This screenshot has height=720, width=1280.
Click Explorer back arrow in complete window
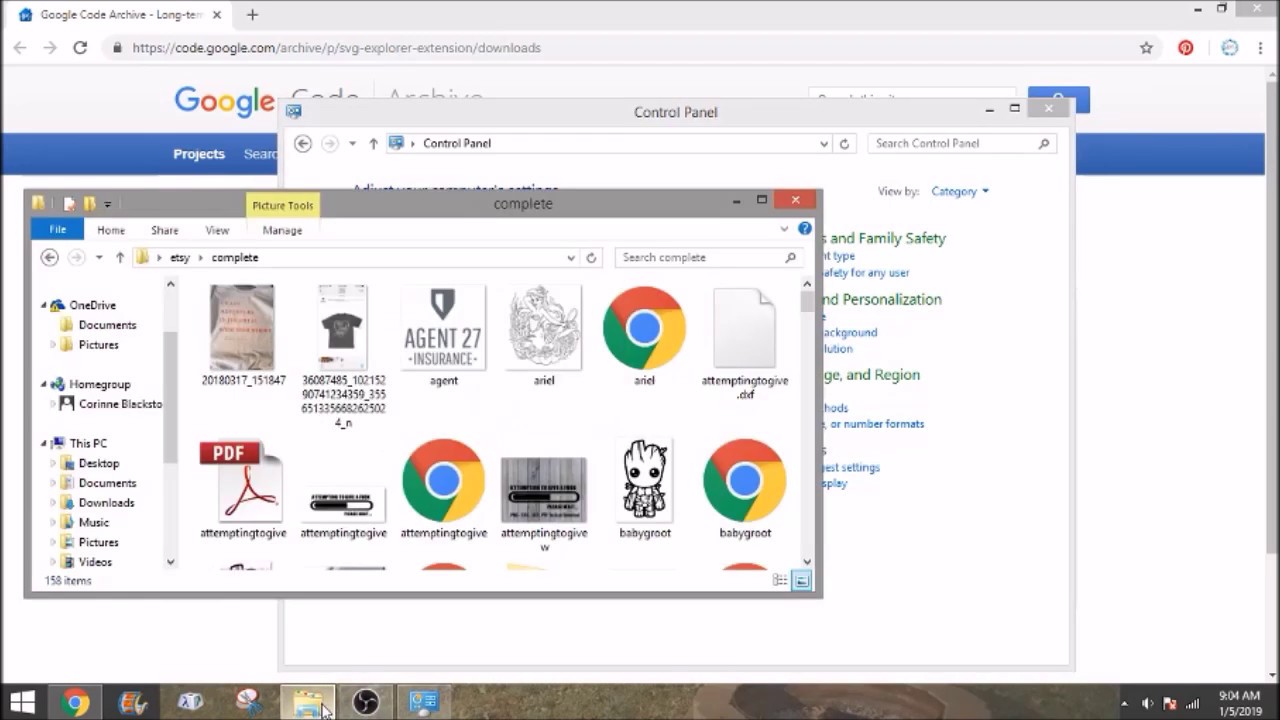(x=49, y=257)
